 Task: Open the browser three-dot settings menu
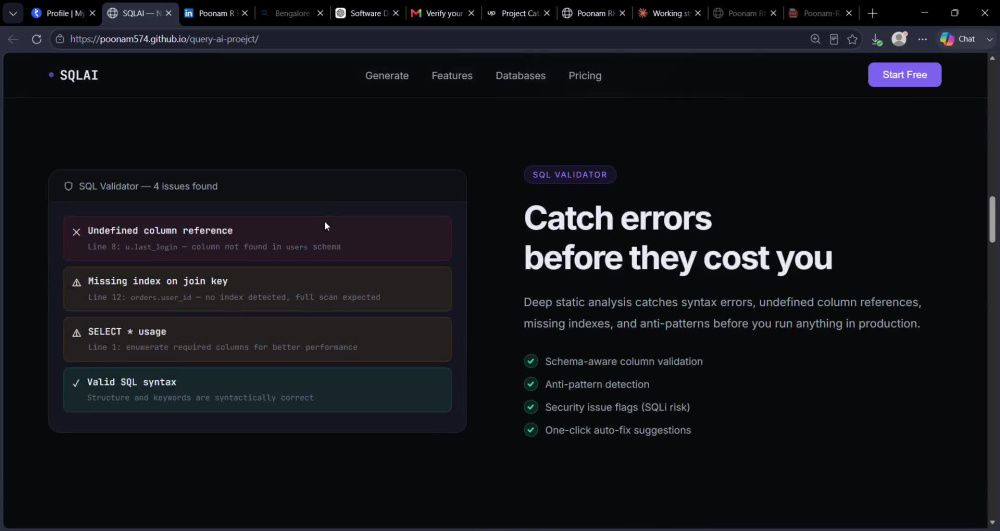point(922,39)
